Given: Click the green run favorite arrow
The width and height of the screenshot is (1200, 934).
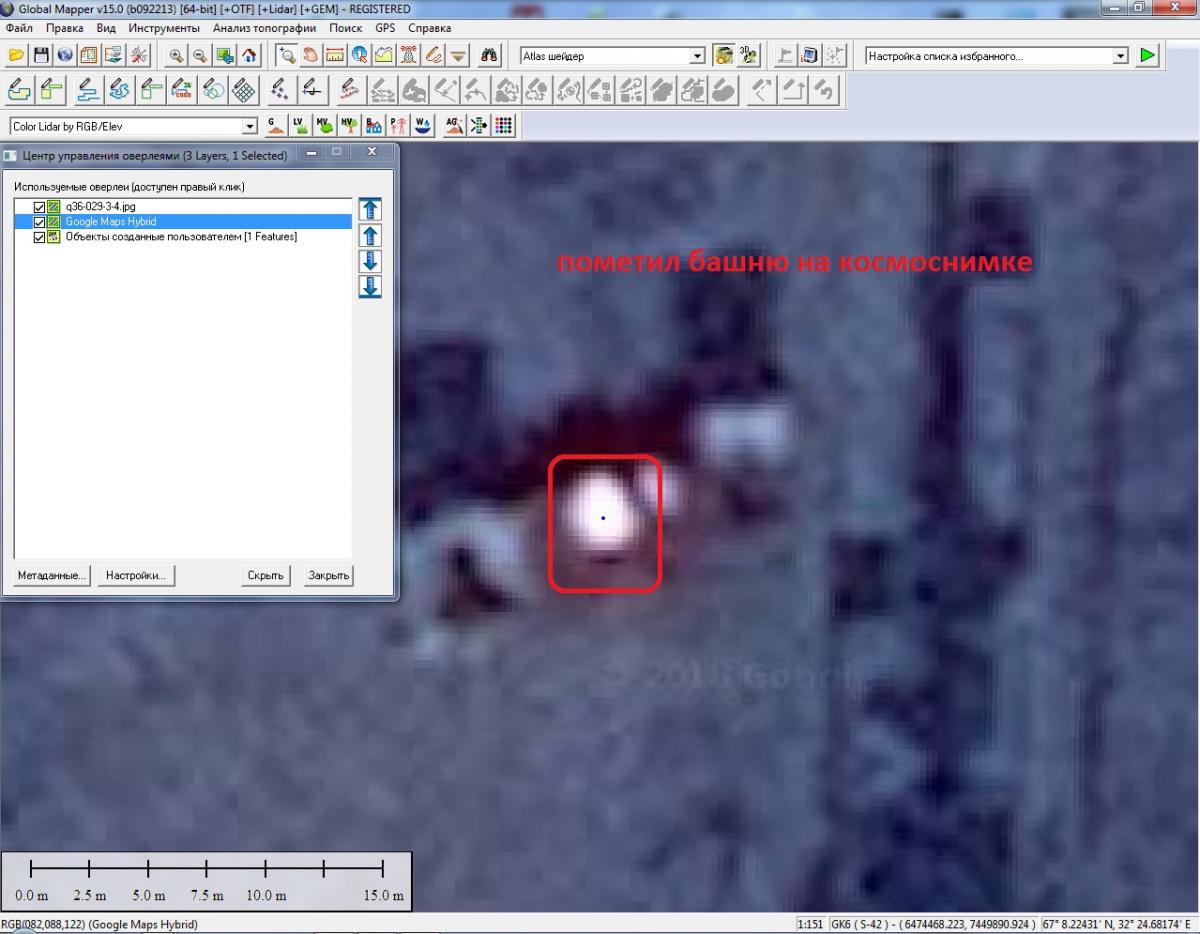Looking at the screenshot, I should point(1147,56).
